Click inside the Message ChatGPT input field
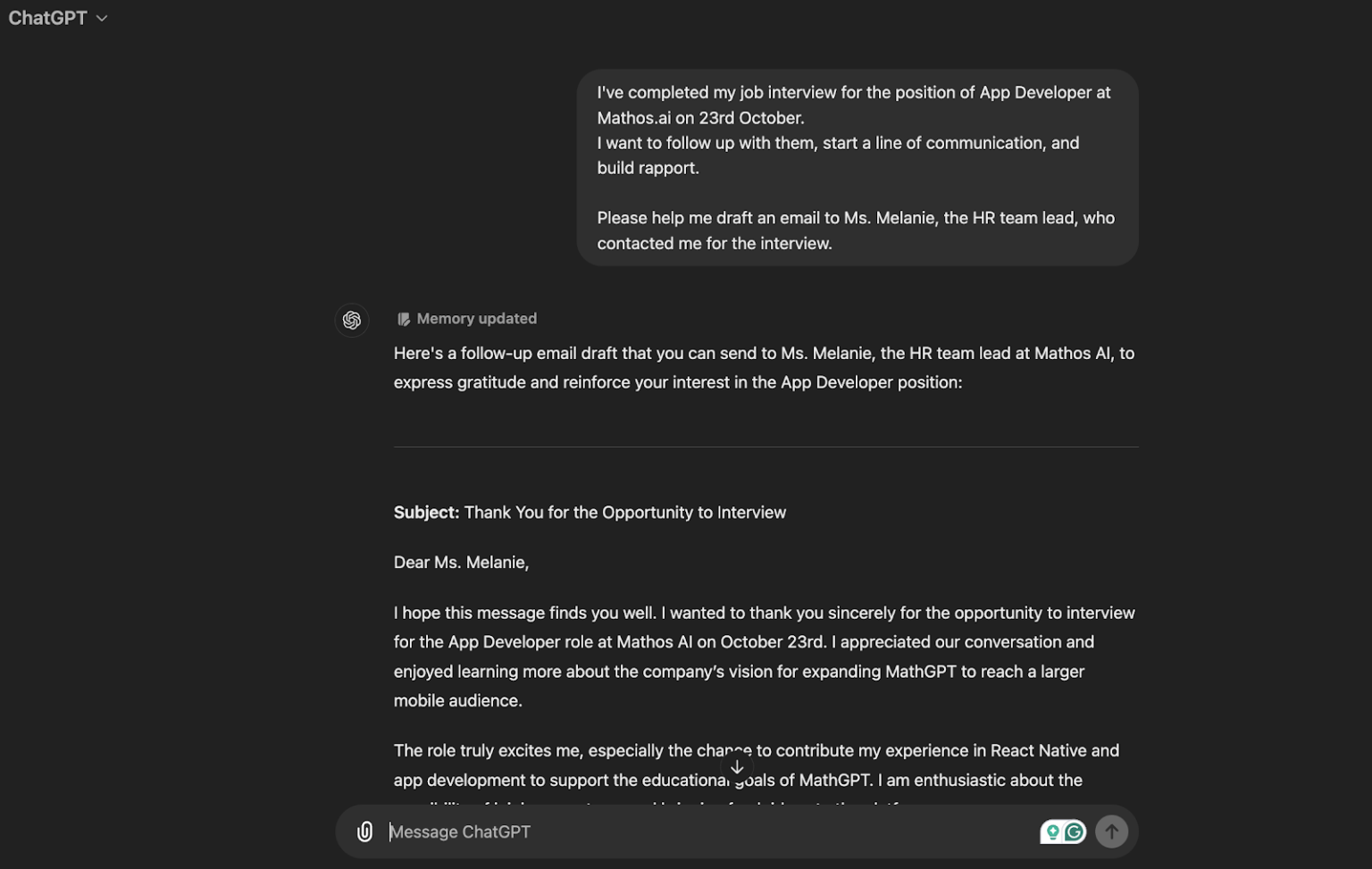The width and height of the screenshot is (1372, 869). tap(625, 831)
